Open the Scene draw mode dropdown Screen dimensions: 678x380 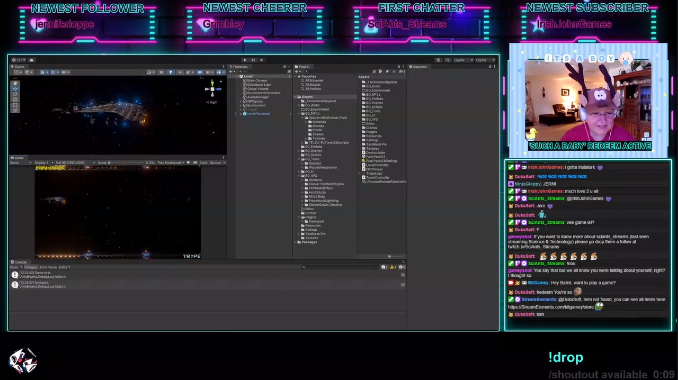(x=150, y=72)
